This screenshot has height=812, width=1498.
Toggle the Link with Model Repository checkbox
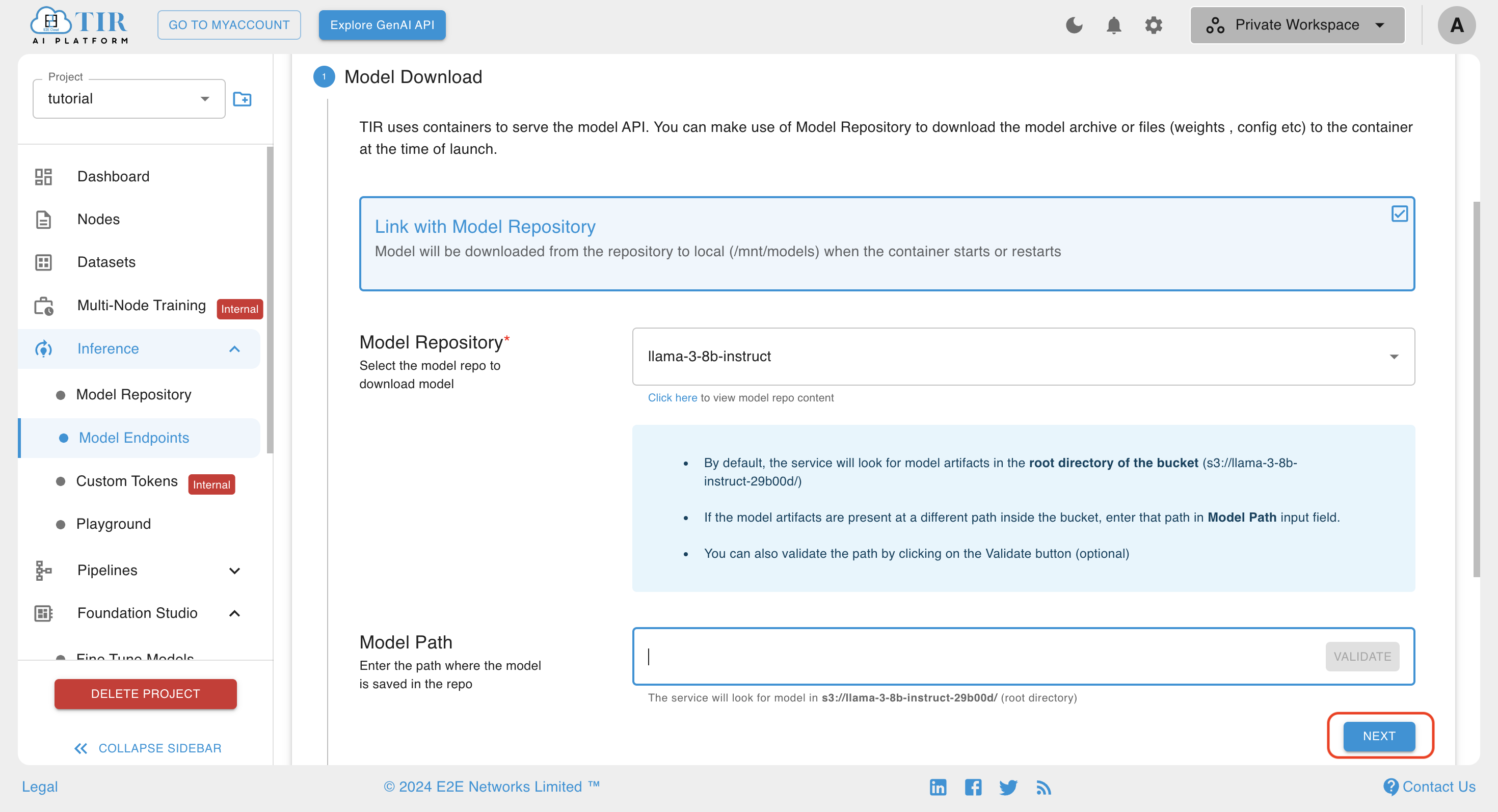click(x=1399, y=214)
